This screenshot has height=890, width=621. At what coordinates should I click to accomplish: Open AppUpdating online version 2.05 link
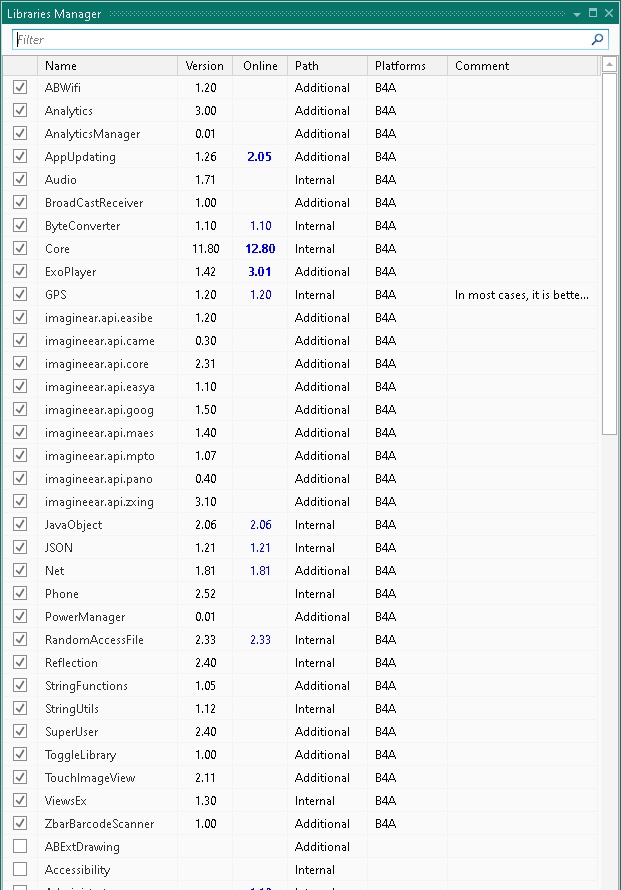click(259, 157)
